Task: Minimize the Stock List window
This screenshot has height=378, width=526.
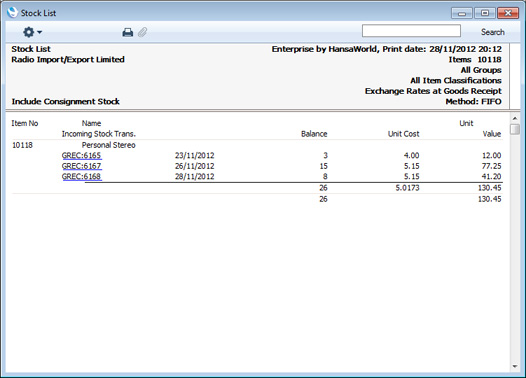Action: point(462,13)
